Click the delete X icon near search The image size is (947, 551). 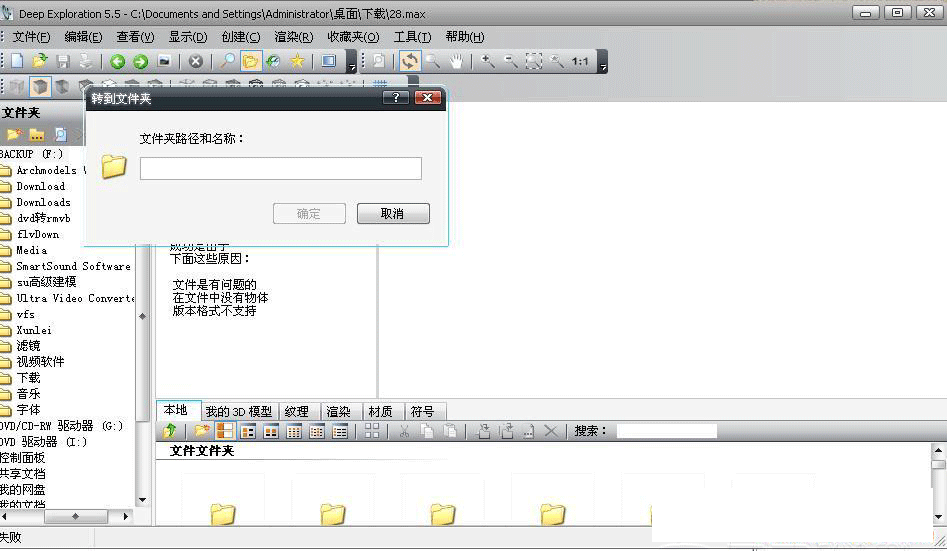pyautogui.click(x=550, y=431)
